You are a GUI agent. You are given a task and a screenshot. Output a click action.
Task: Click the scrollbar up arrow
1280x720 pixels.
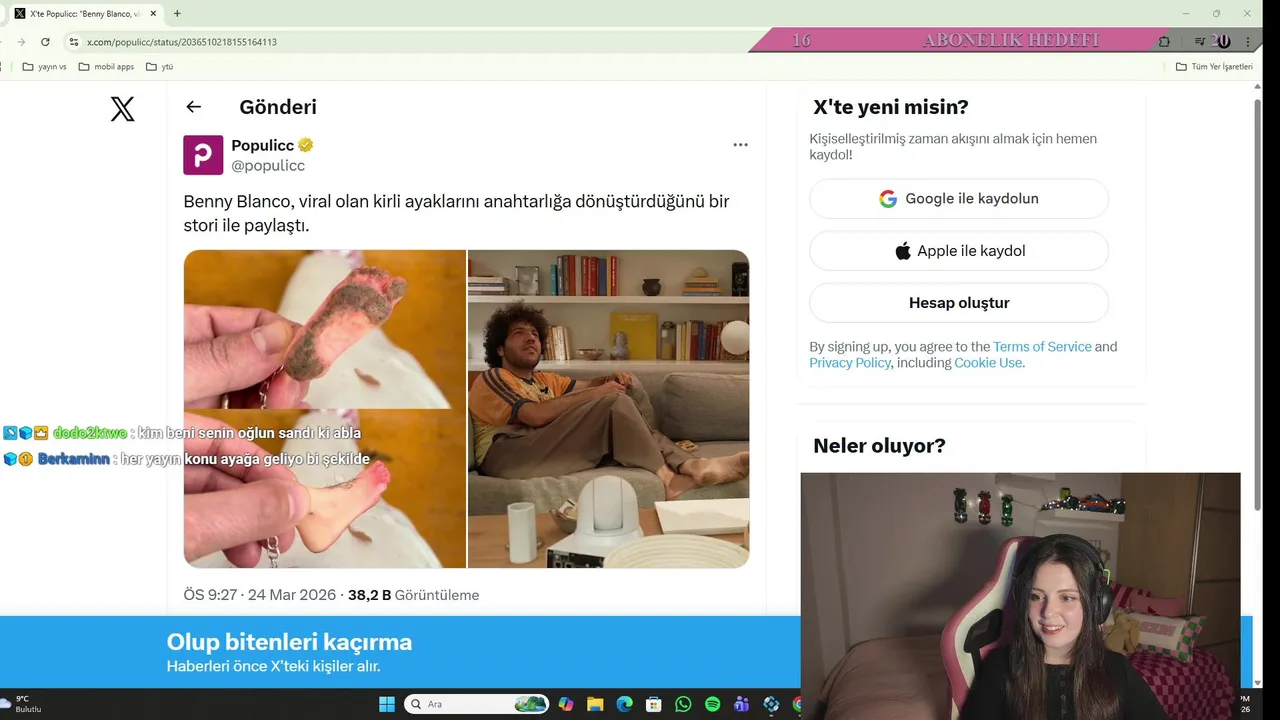coord(1258,88)
